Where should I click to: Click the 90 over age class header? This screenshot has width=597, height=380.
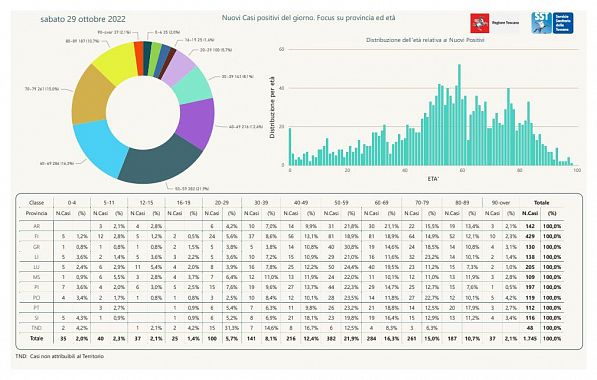point(501,203)
